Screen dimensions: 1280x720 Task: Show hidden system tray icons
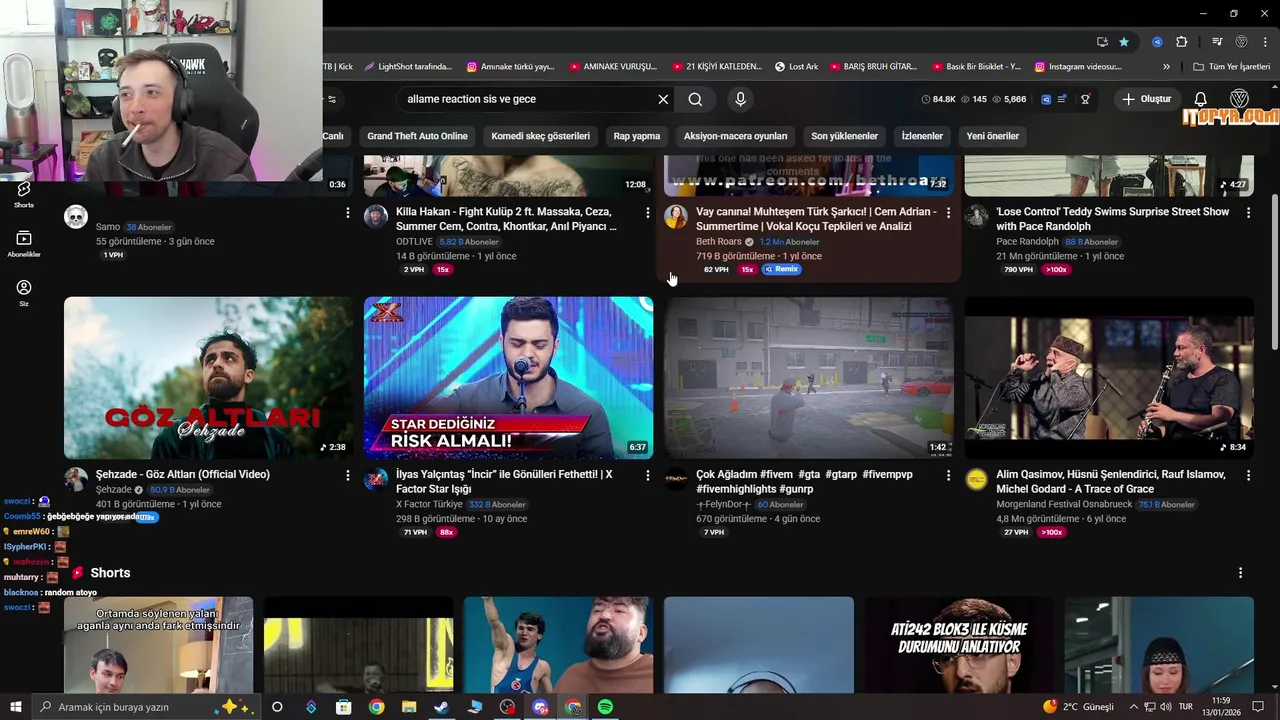1133,707
